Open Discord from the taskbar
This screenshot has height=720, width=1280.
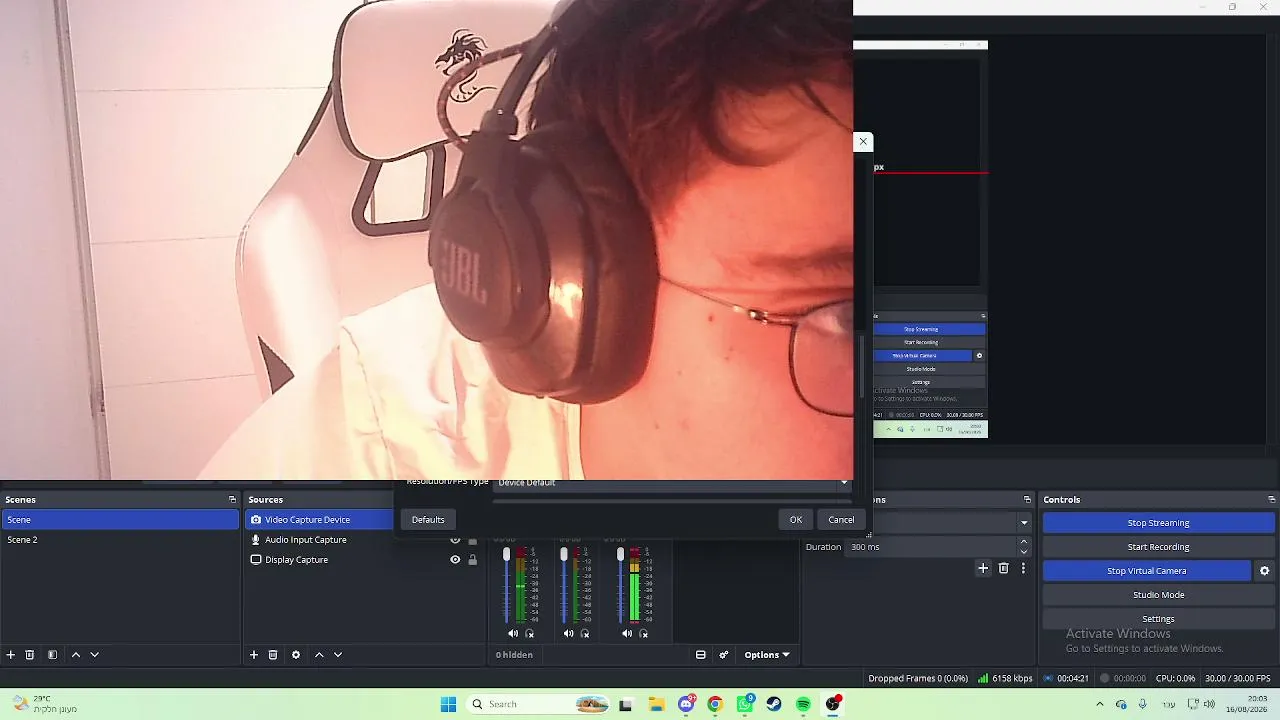[x=686, y=704]
